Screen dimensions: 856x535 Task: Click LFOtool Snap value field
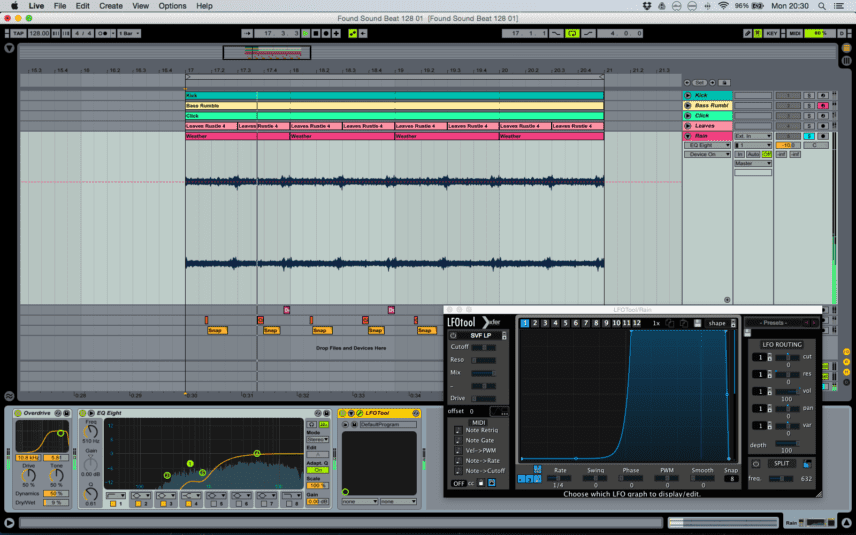[731, 479]
